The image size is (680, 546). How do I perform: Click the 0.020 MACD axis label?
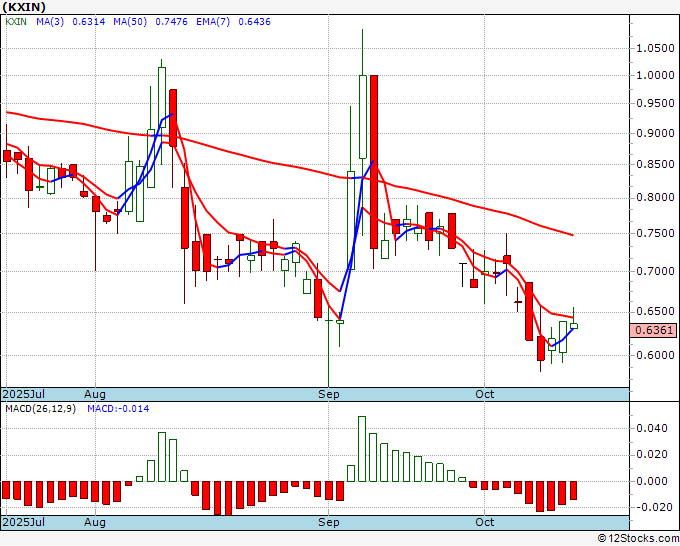pos(652,454)
